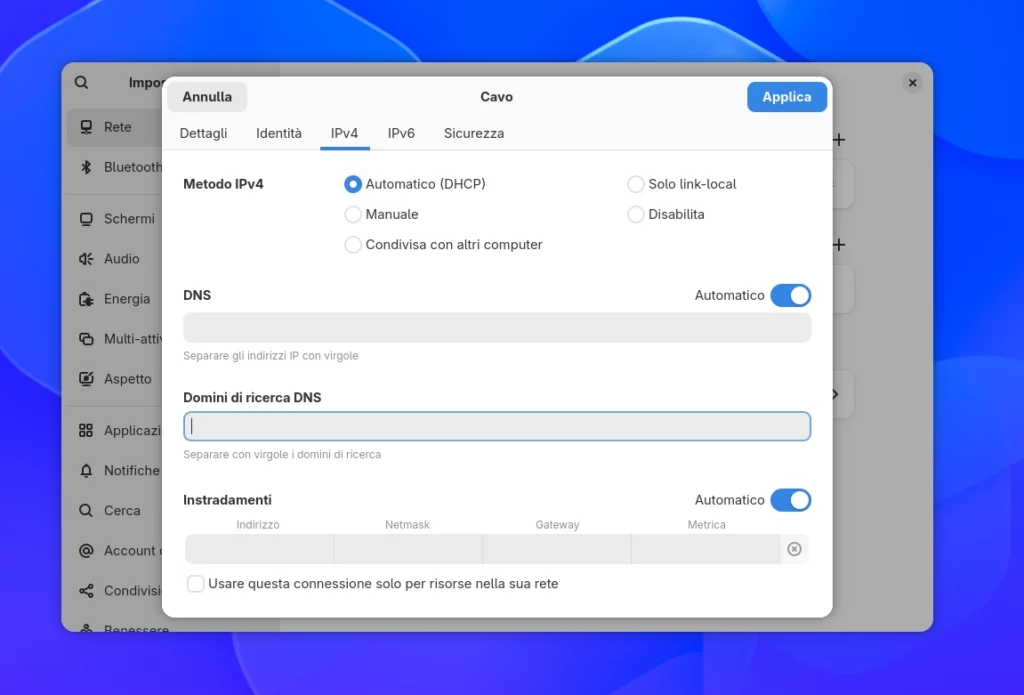Click the Aspetto appearance icon
The width and height of the screenshot is (1024, 695).
tap(86, 379)
